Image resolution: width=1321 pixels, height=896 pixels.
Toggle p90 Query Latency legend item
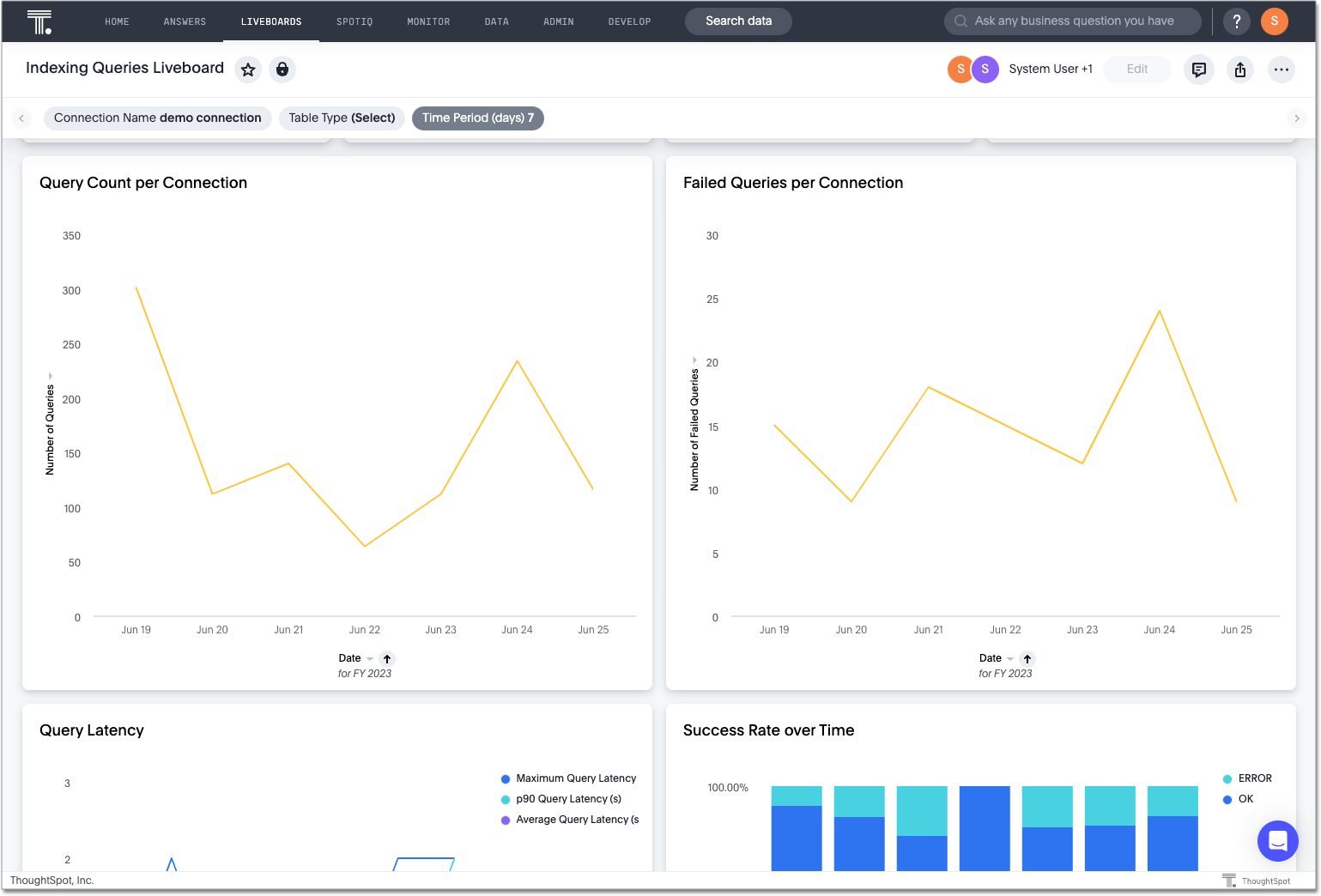[567, 799]
